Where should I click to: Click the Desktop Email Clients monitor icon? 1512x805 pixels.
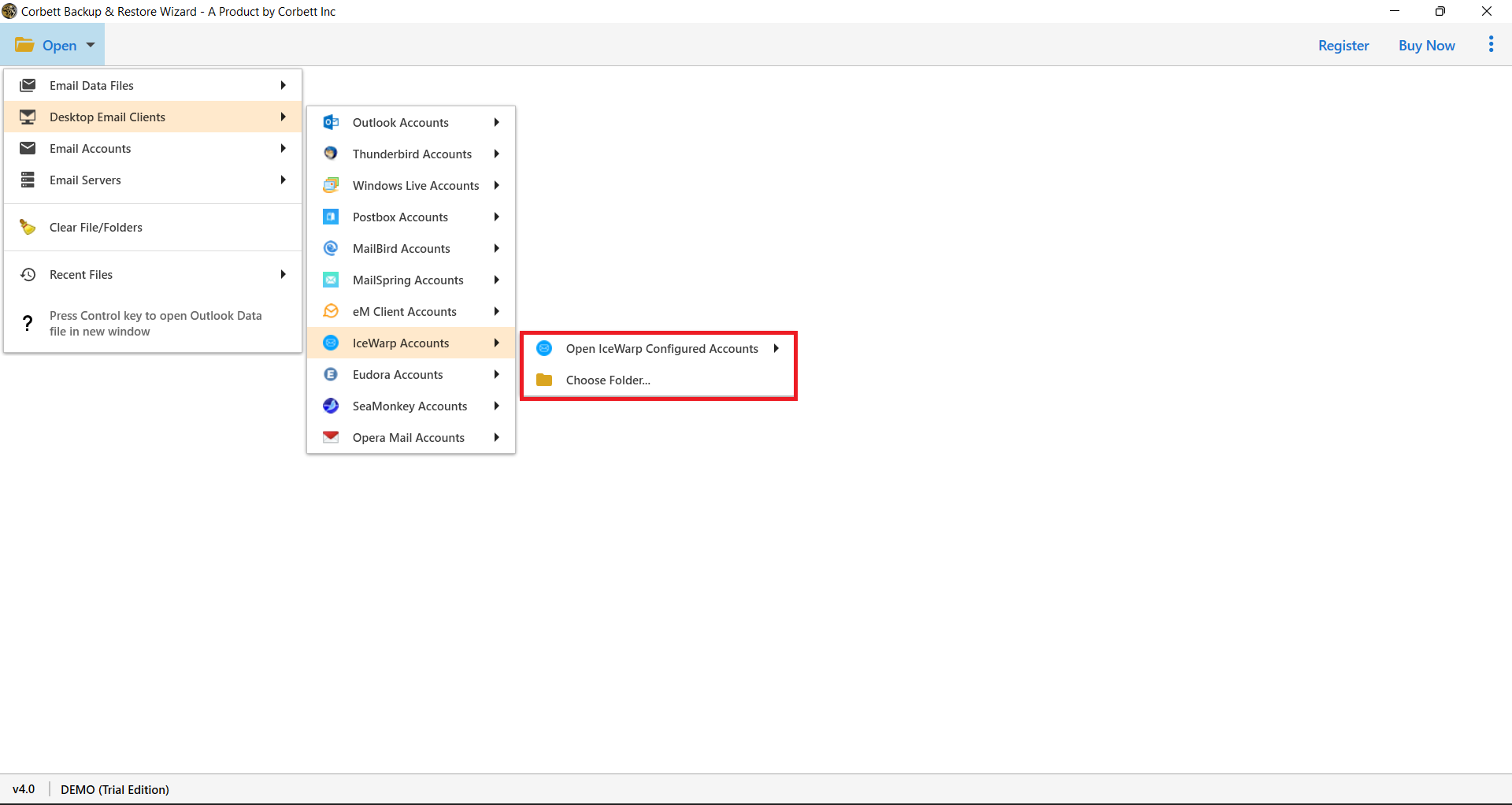coord(28,117)
